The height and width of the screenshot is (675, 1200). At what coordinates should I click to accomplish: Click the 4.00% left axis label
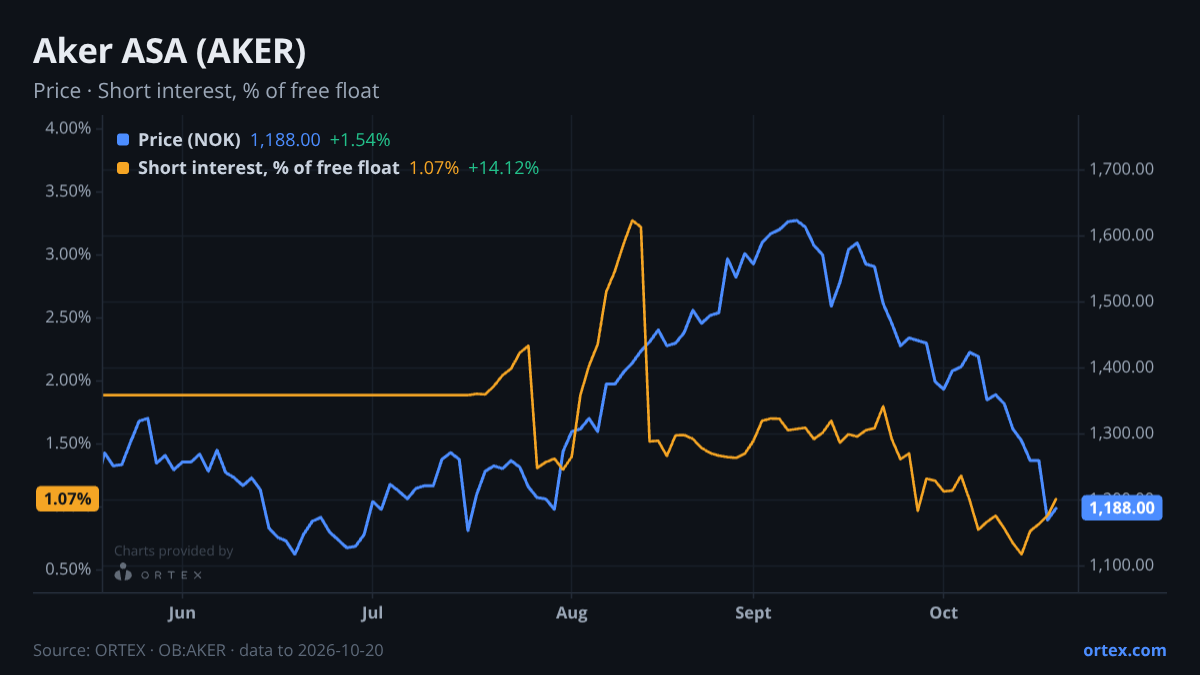(68, 128)
